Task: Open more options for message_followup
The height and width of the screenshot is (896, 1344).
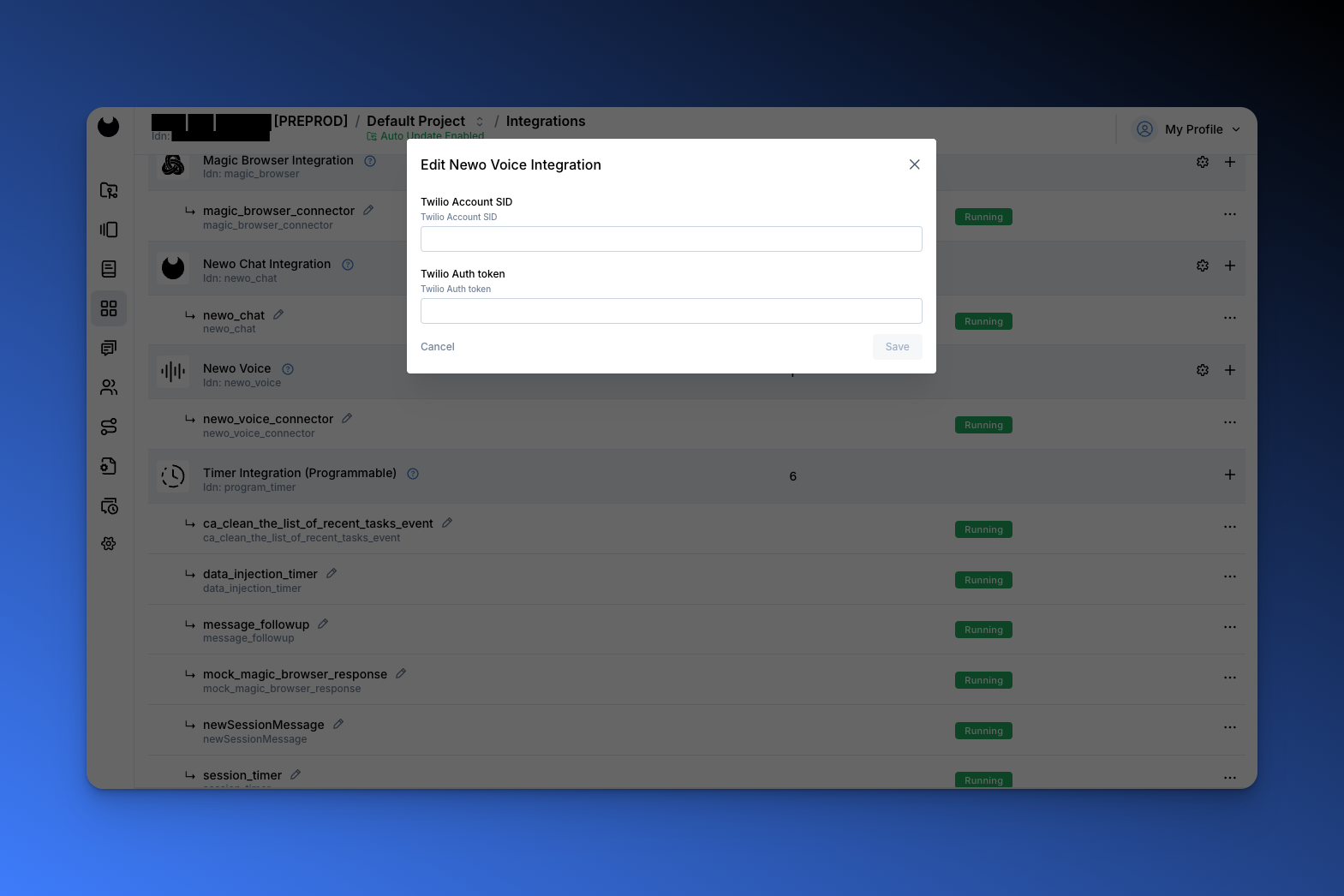Action: click(1230, 627)
